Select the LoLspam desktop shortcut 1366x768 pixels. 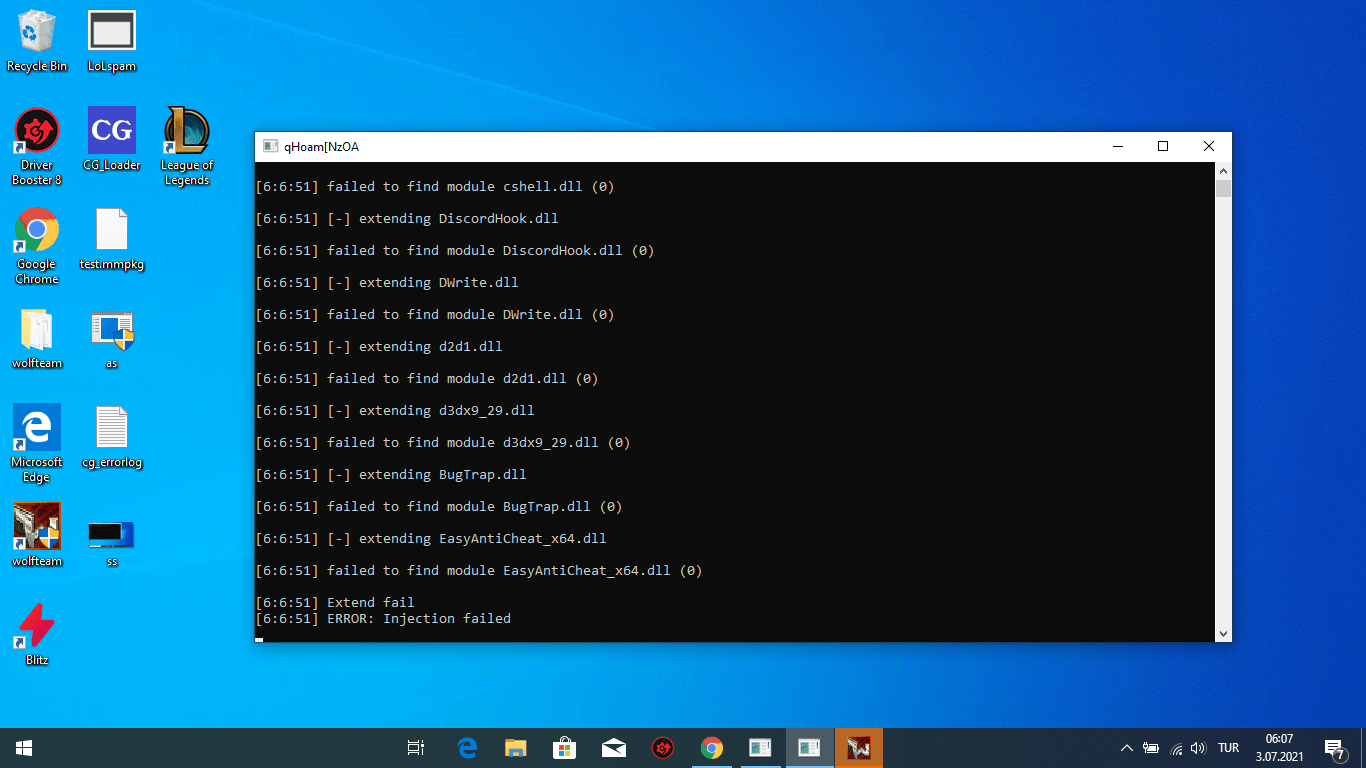click(x=112, y=41)
